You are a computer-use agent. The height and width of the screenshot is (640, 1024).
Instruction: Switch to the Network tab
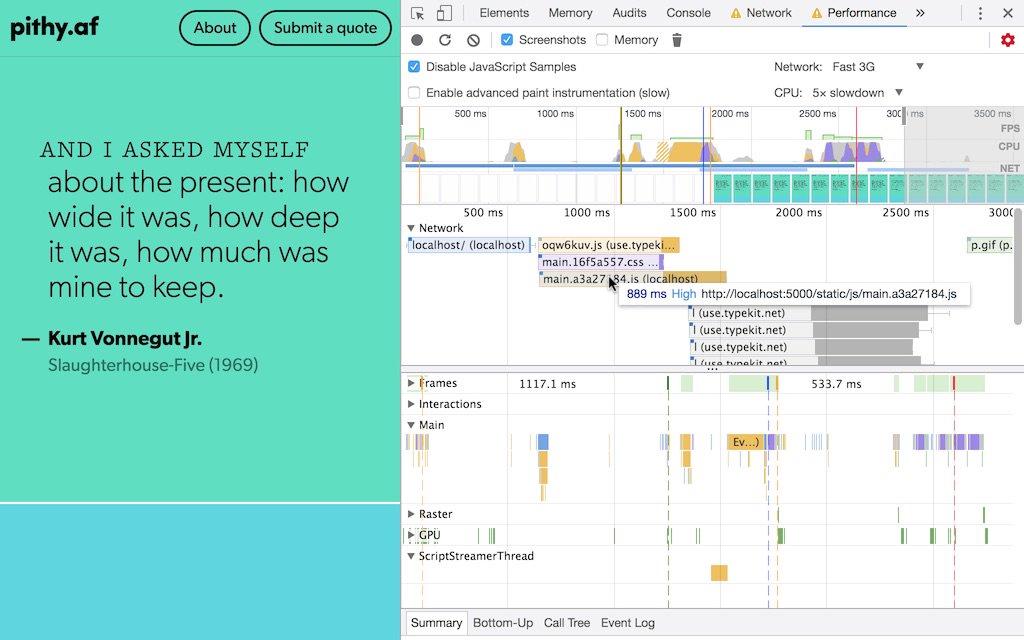click(761, 13)
